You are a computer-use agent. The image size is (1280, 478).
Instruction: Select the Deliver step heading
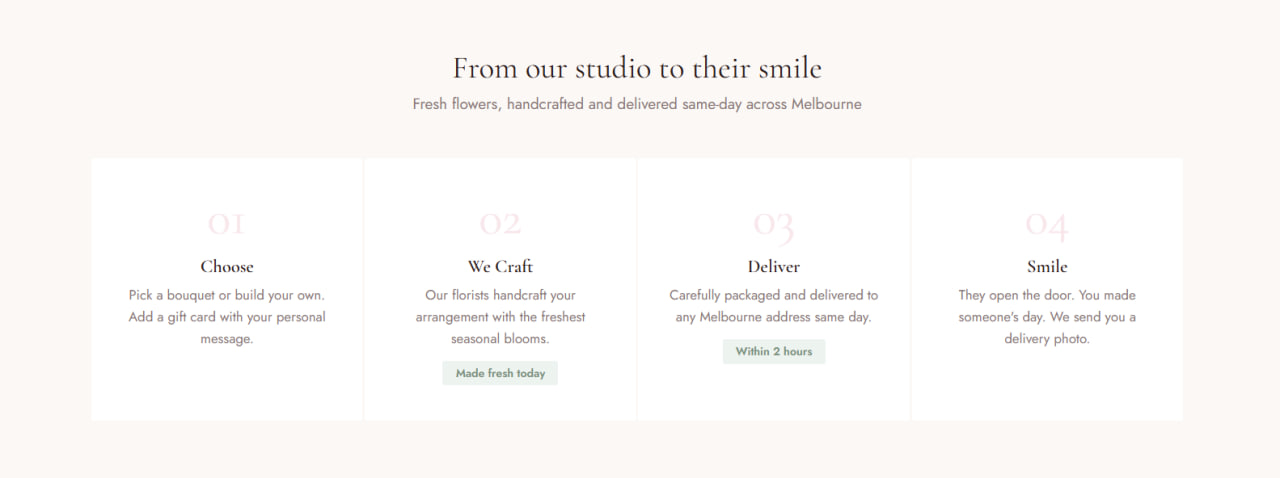pos(774,266)
